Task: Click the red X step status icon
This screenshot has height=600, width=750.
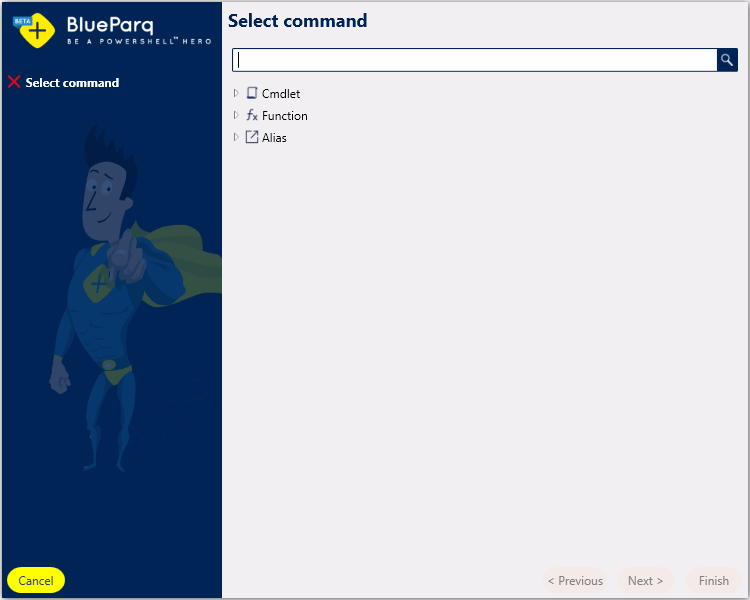Action: [14, 82]
